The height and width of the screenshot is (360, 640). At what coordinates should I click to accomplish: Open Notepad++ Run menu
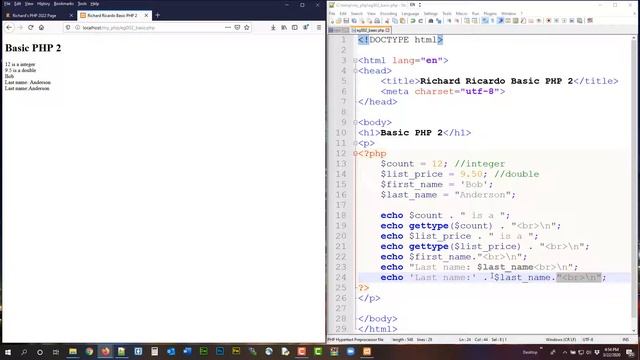pos(475,13)
